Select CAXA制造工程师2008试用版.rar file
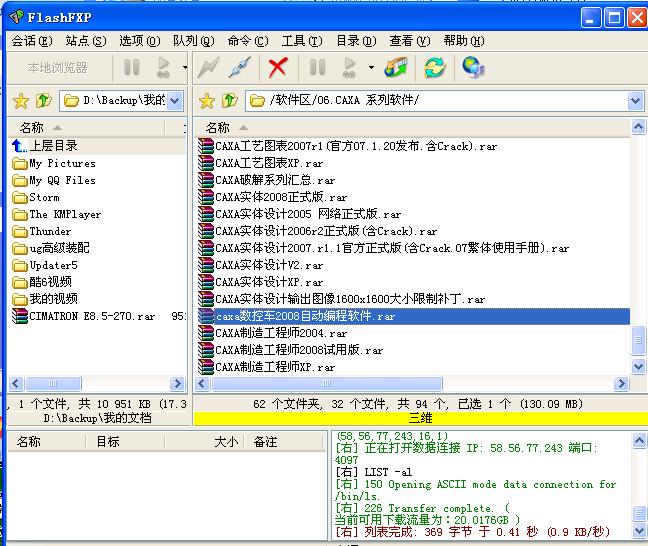 (291, 350)
